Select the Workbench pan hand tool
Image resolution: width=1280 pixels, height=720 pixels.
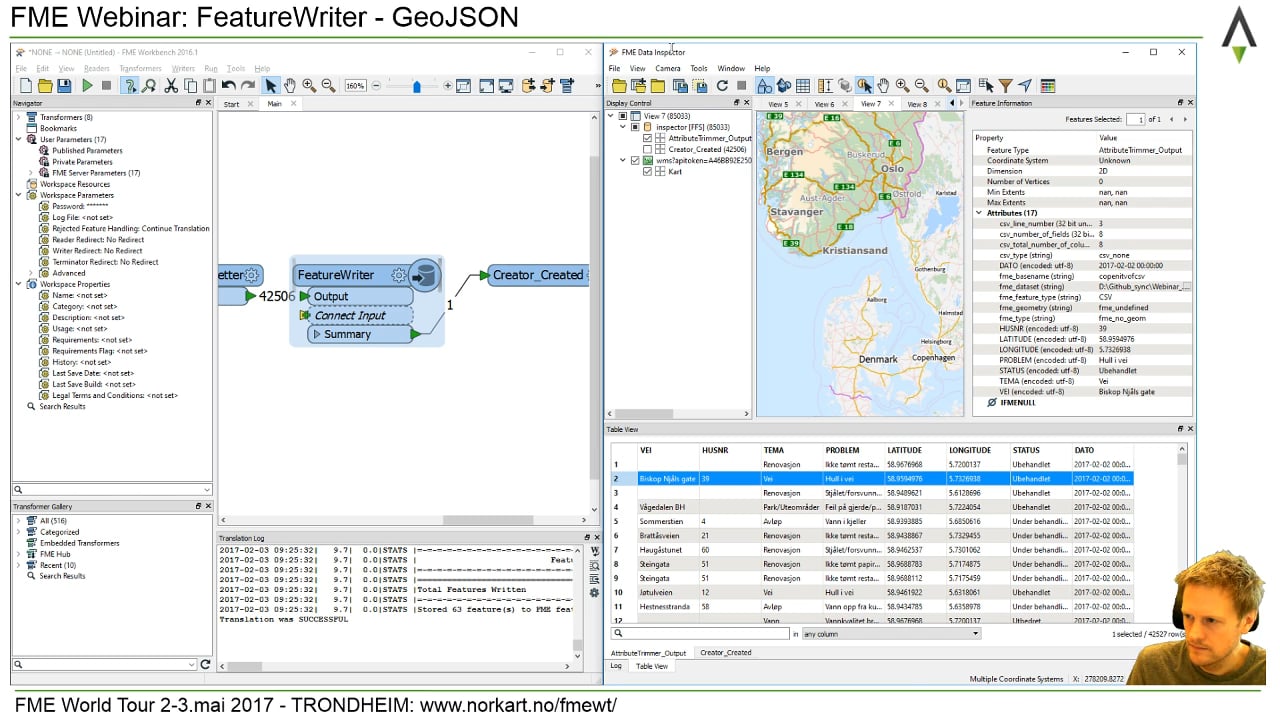click(x=290, y=86)
